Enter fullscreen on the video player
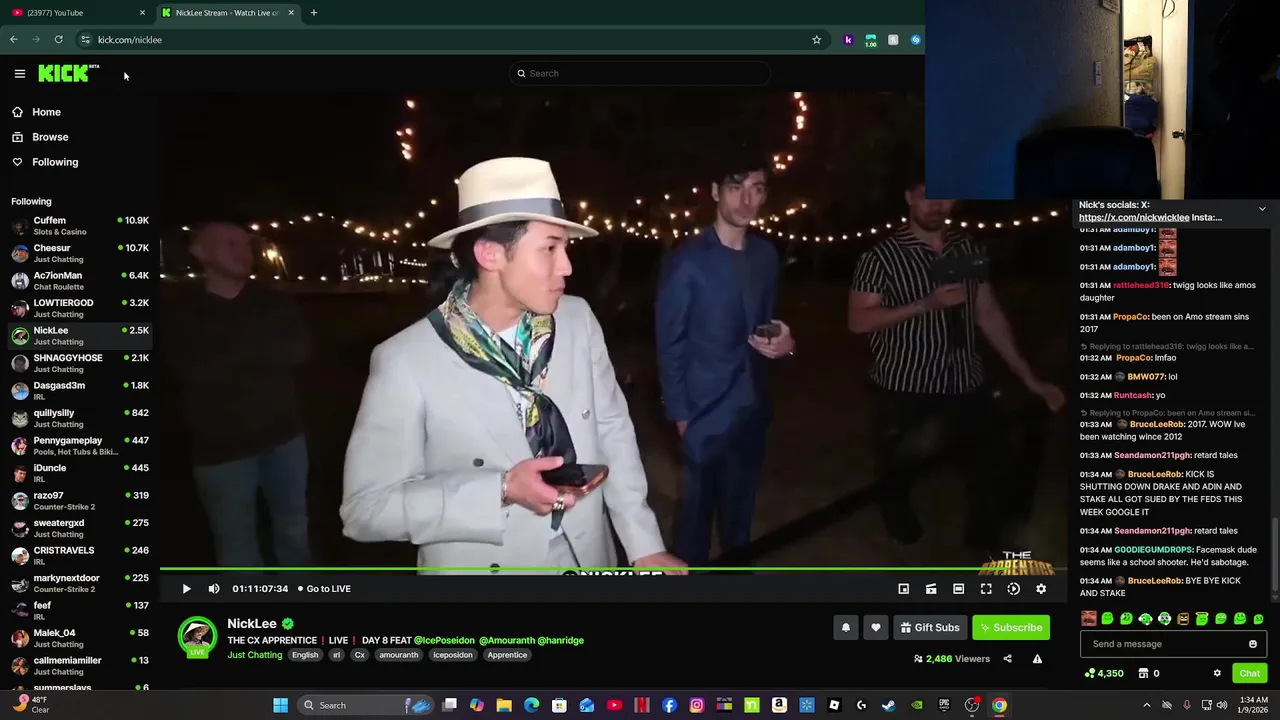 (986, 589)
